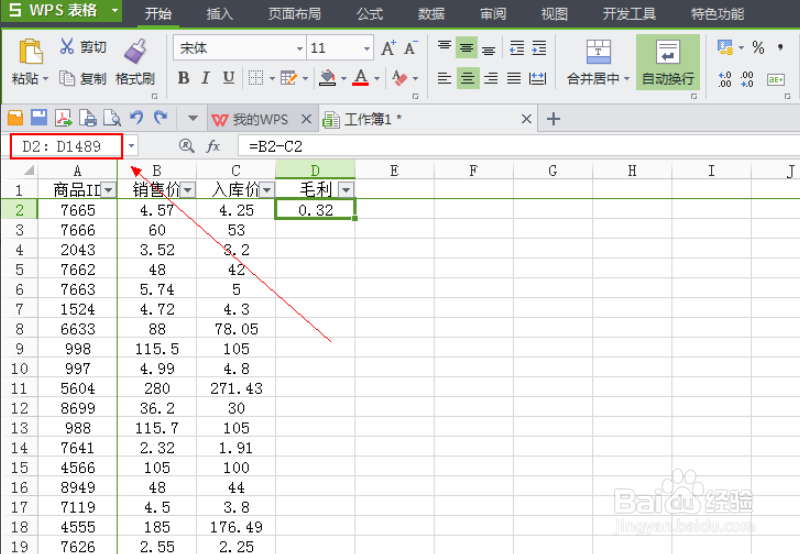Switch to the 插入 ribbon tab
The width and height of the screenshot is (800, 554).
[x=220, y=13]
